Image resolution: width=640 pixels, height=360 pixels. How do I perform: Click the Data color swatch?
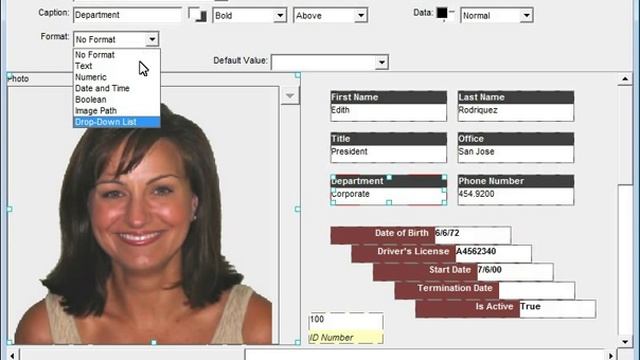point(442,13)
